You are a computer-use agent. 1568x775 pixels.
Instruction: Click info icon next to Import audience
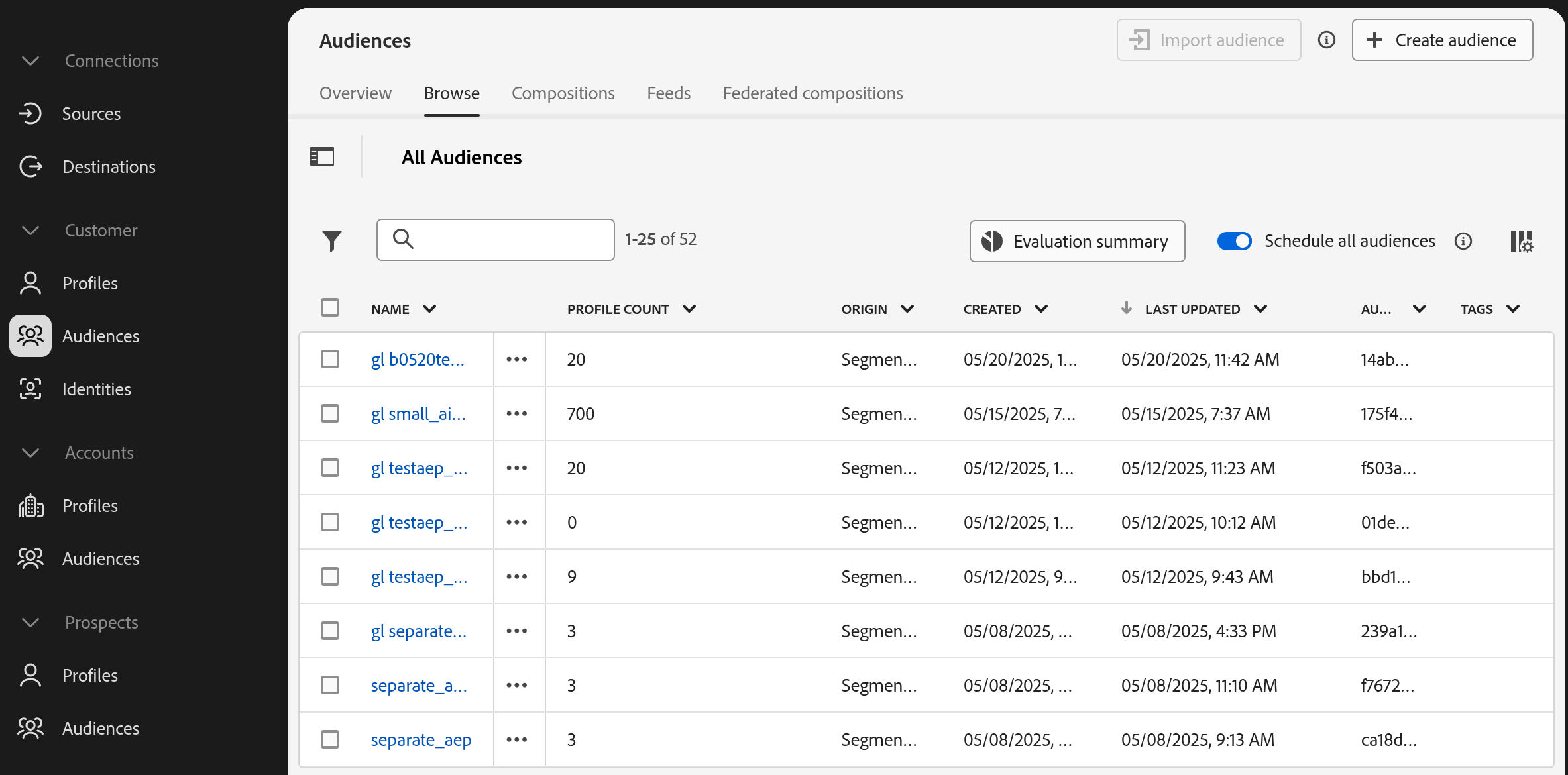coord(1326,40)
